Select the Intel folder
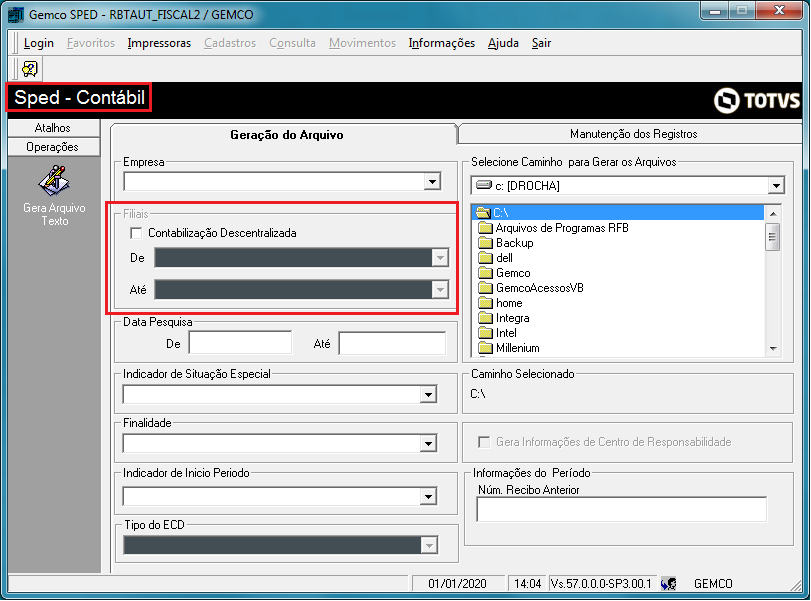This screenshot has height=601, width=811. click(506, 333)
